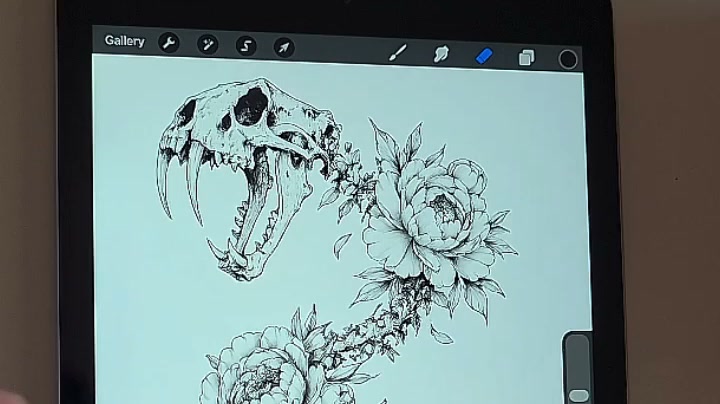Tap the dark eye socket of skull
Screen dimensions: 720x404
click(251, 107)
